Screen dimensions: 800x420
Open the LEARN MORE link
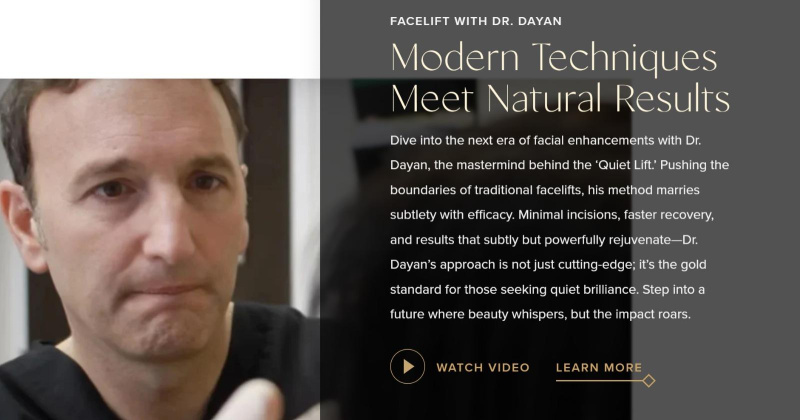pyautogui.click(x=599, y=367)
